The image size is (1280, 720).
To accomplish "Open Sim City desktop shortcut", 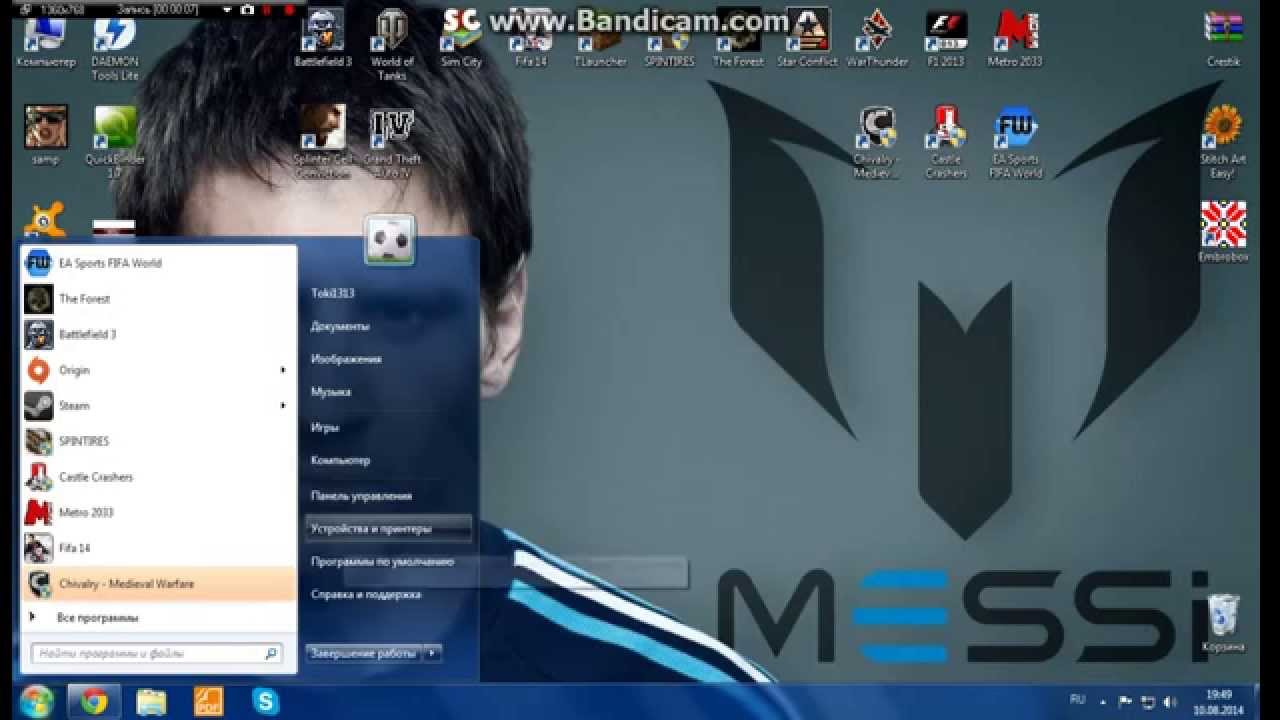I will (461, 38).
